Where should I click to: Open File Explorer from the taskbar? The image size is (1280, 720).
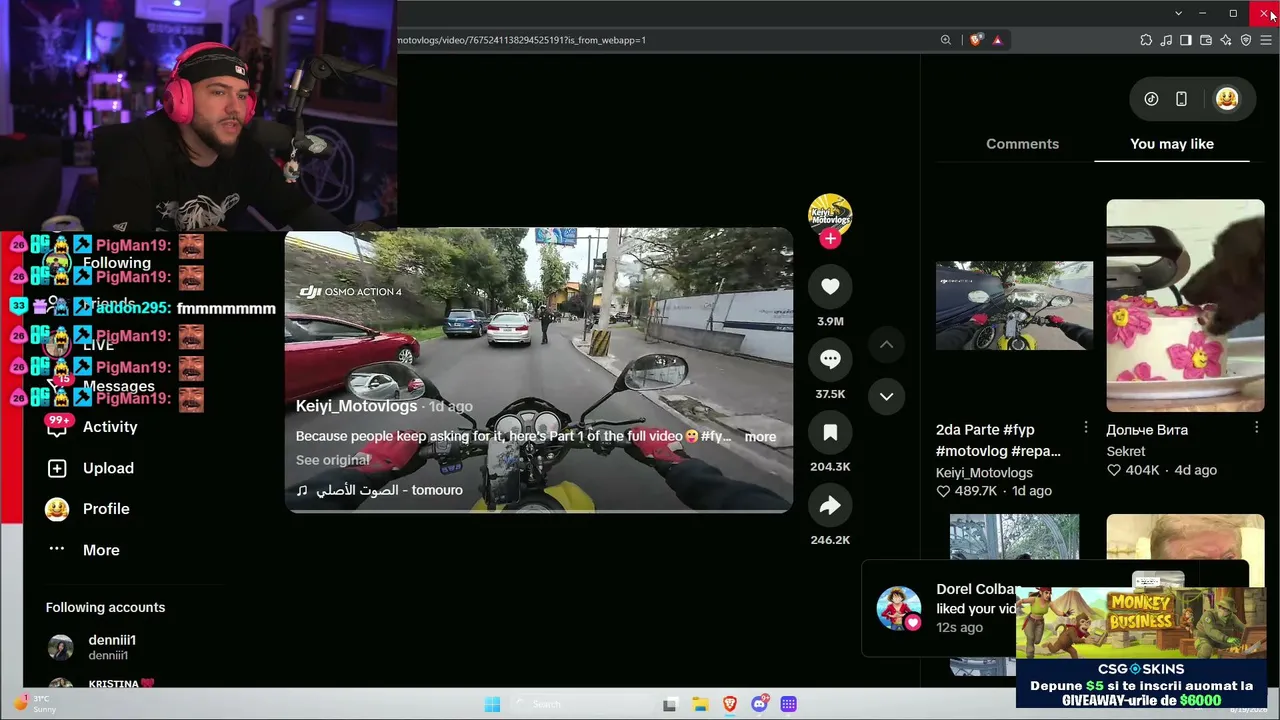(x=700, y=704)
